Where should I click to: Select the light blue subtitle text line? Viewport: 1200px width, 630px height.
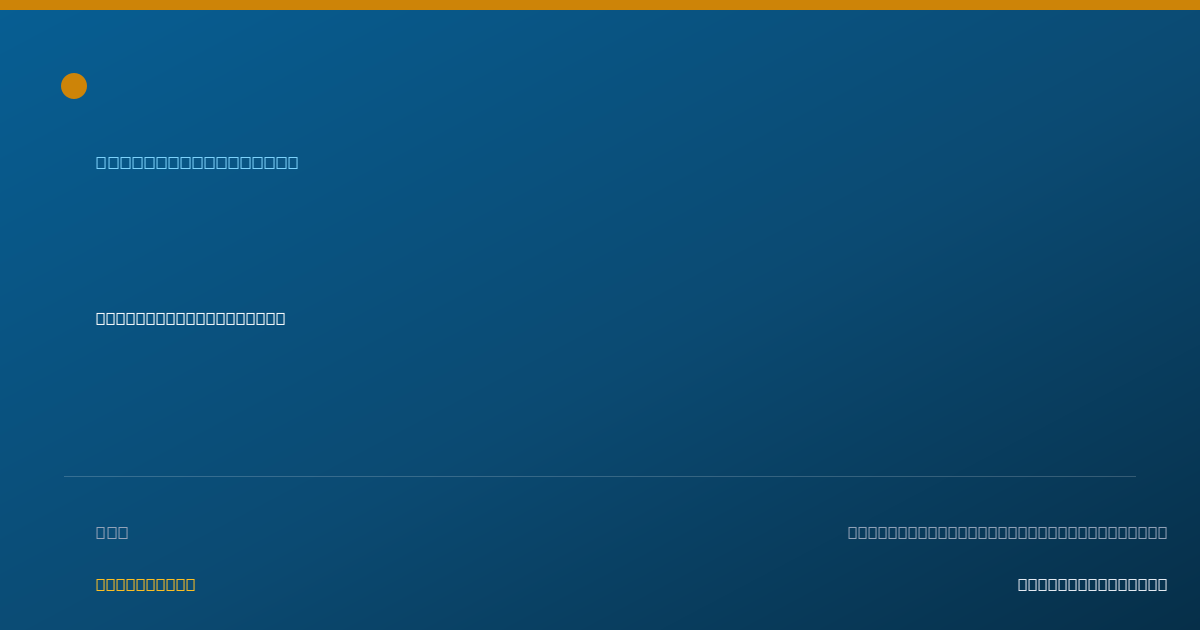tap(197, 163)
